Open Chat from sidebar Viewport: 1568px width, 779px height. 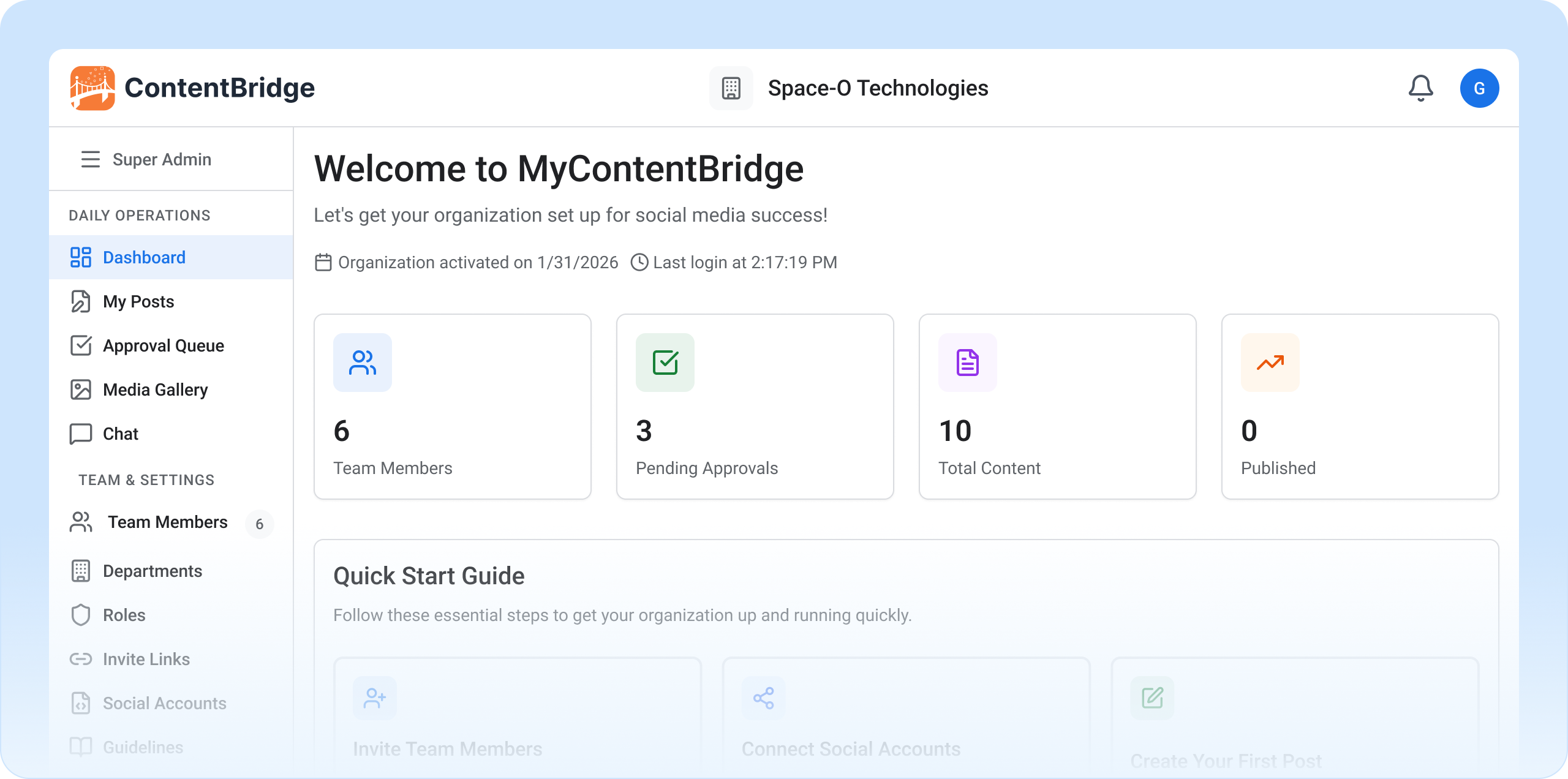point(120,434)
